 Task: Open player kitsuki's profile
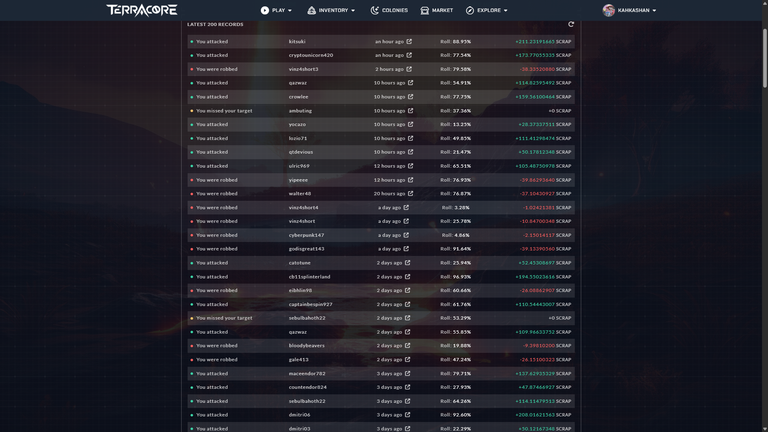tap(297, 42)
